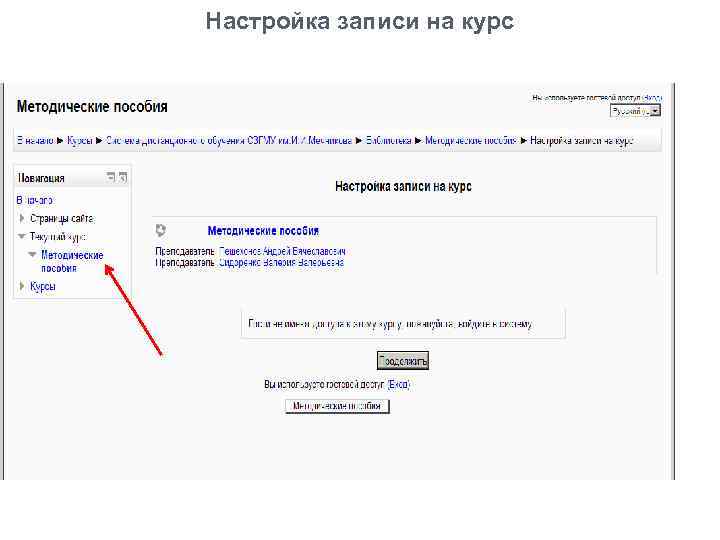Open Методические пособия in the navigation tree

(x=72, y=261)
